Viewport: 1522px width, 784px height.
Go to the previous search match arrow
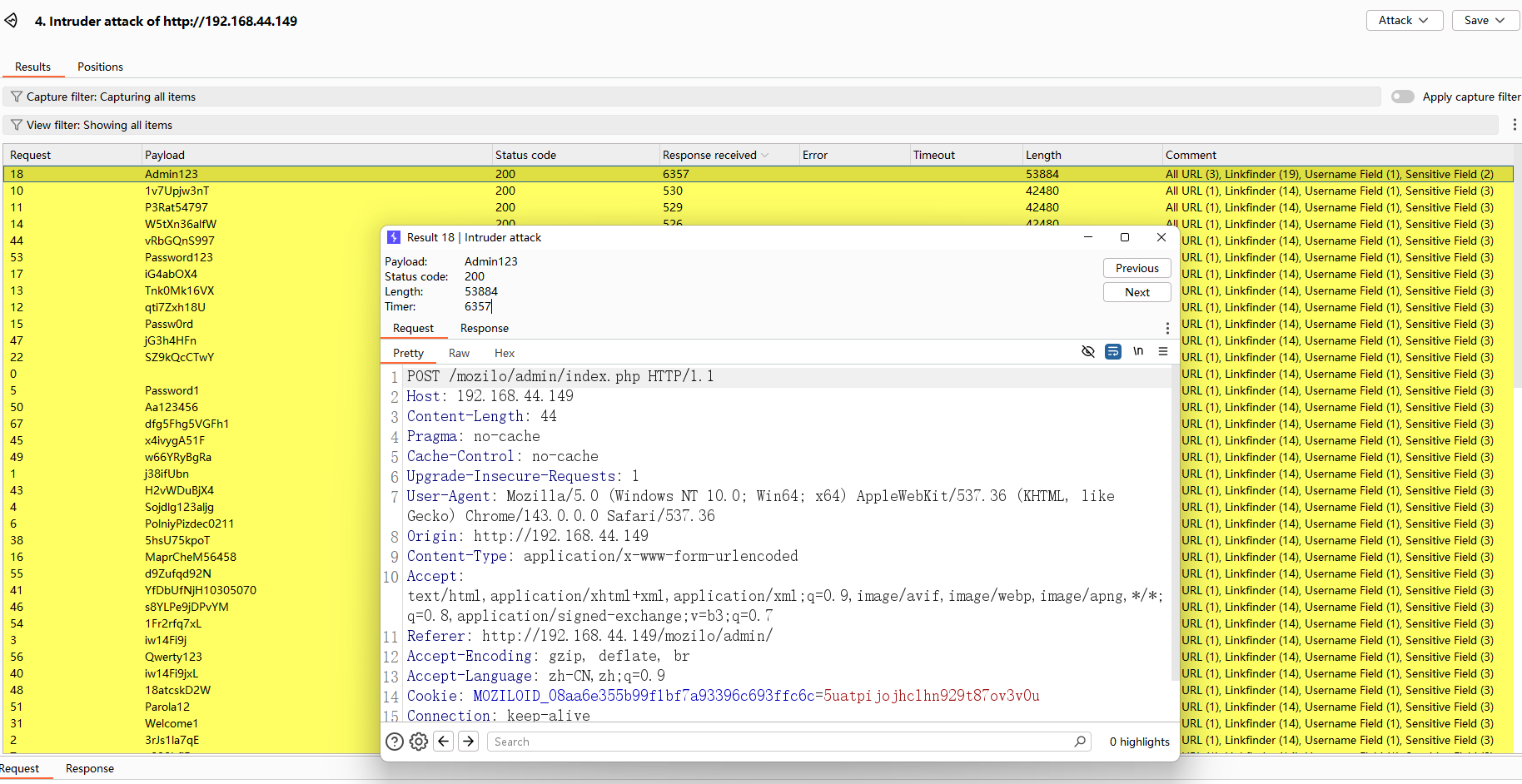click(x=444, y=742)
